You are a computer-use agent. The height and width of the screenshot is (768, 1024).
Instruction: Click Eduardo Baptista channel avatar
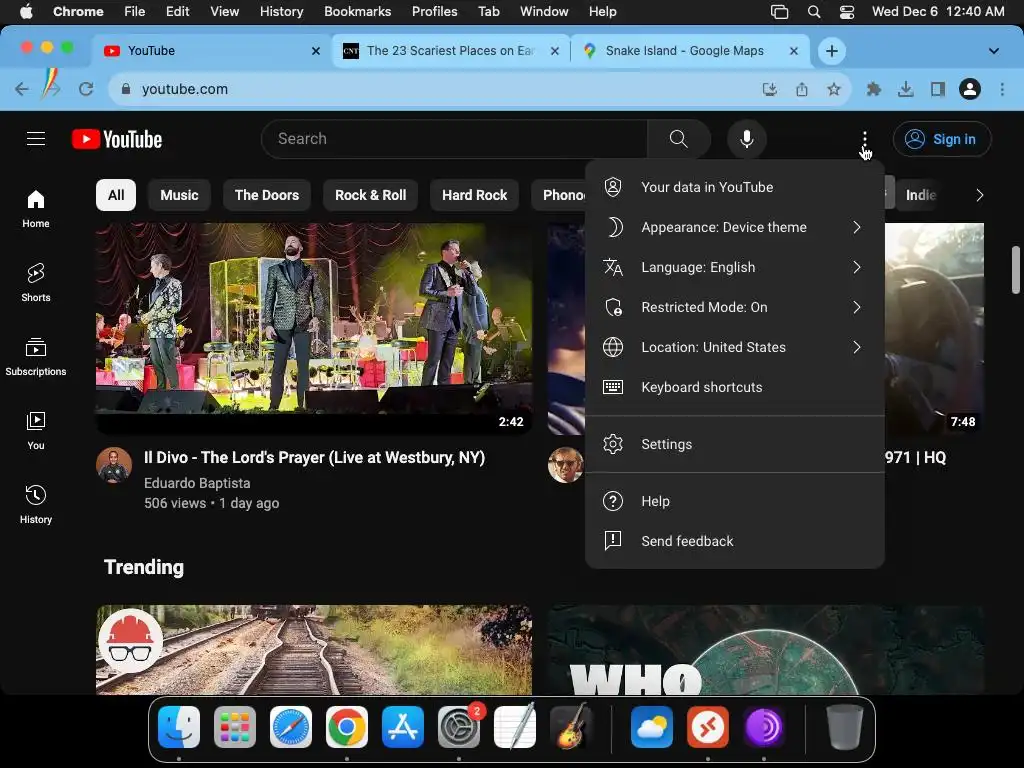coord(114,465)
